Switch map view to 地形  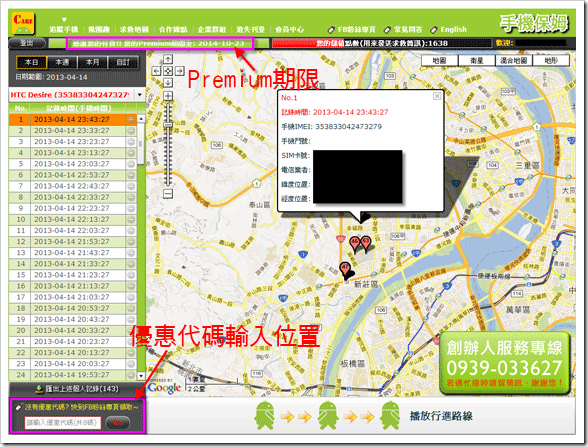pos(551,60)
